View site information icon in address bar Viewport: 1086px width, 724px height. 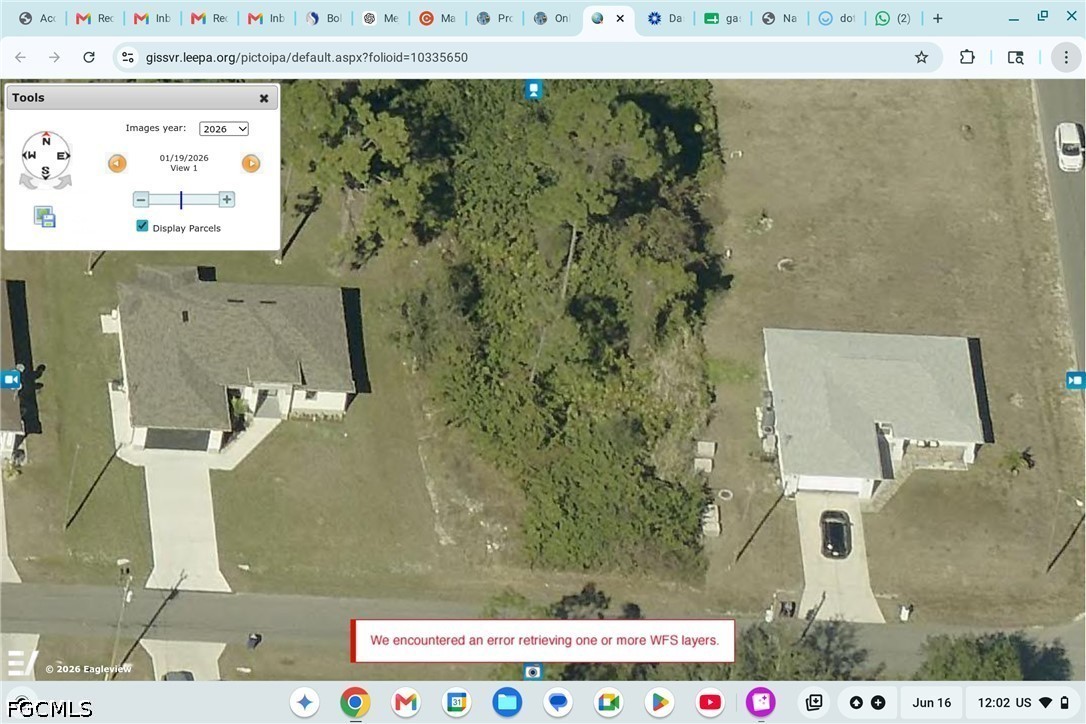[x=128, y=58]
